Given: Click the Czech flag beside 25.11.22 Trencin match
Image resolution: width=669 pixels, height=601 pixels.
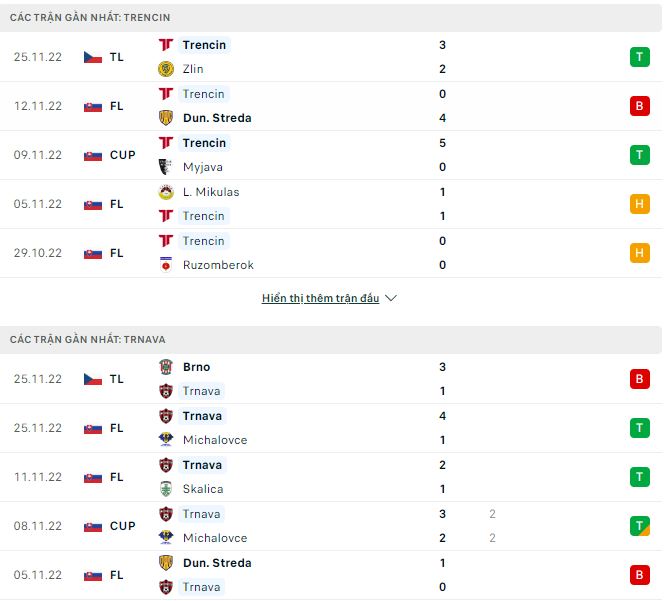Looking at the screenshot, I should [x=93, y=57].
